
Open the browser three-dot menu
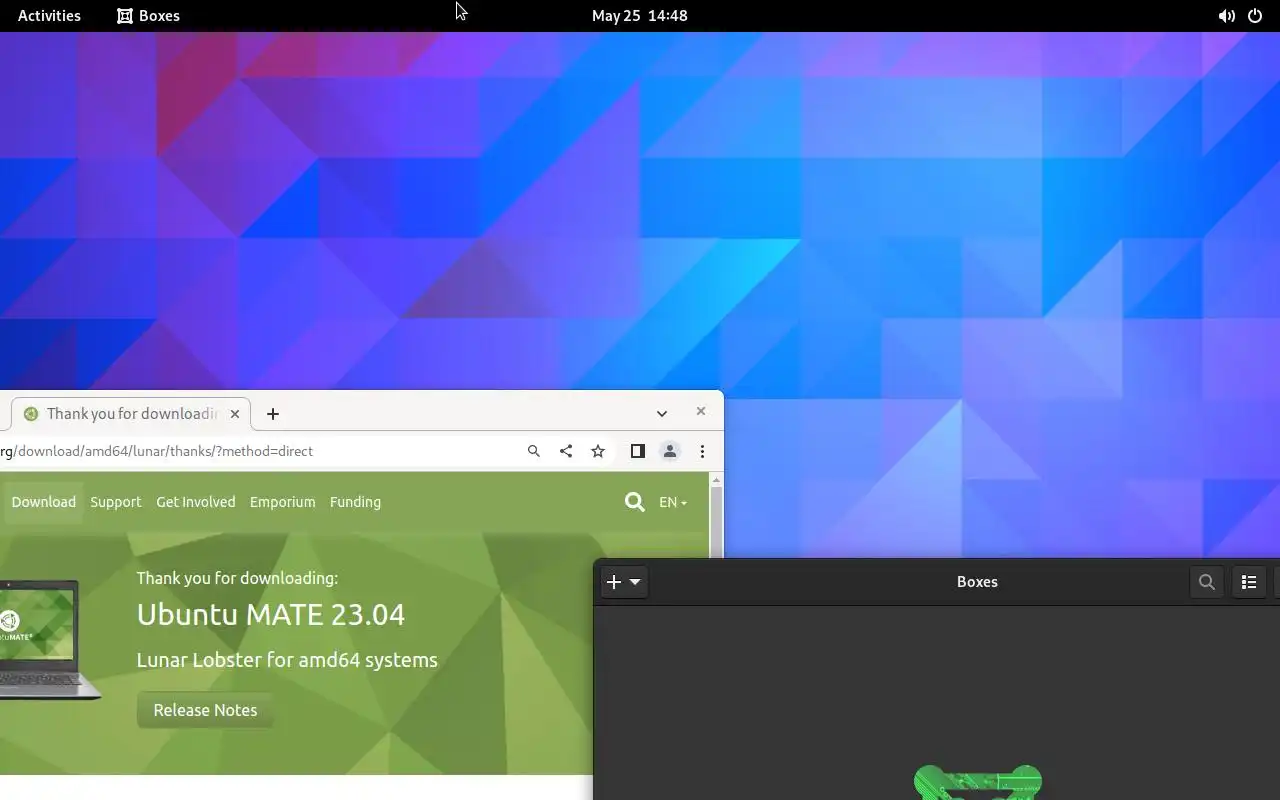tap(702, 451)
